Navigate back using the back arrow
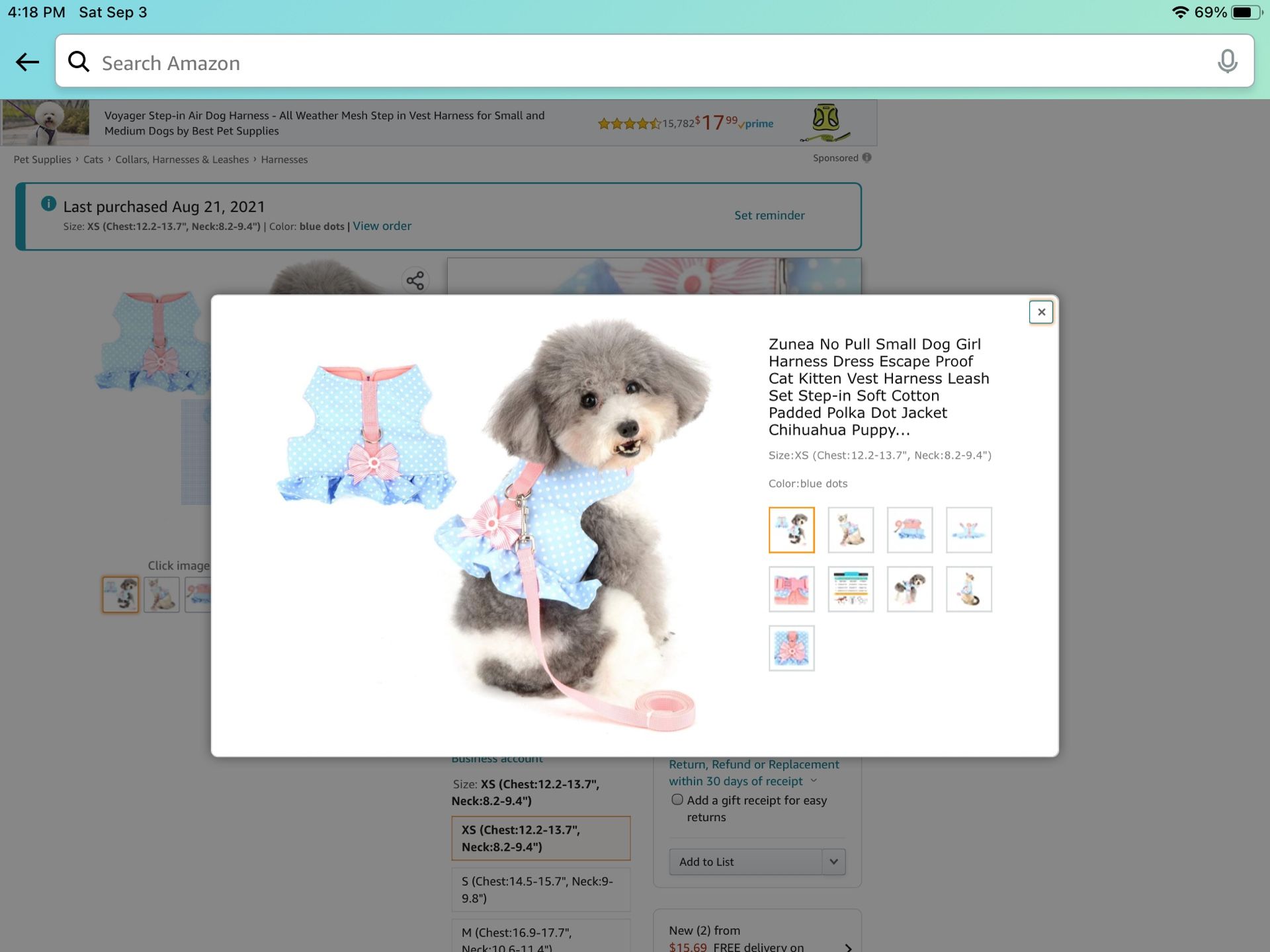 (26, 61)
